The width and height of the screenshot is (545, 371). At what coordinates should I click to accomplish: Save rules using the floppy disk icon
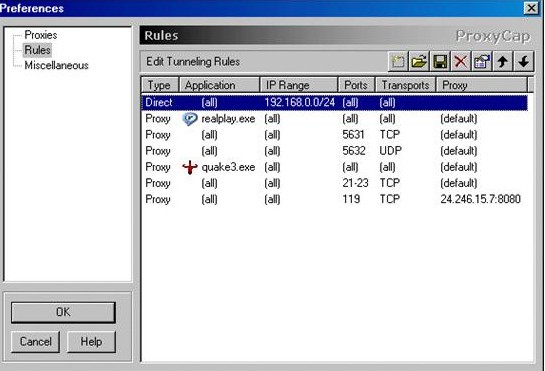pyautogui.click(x=440, y=62)
